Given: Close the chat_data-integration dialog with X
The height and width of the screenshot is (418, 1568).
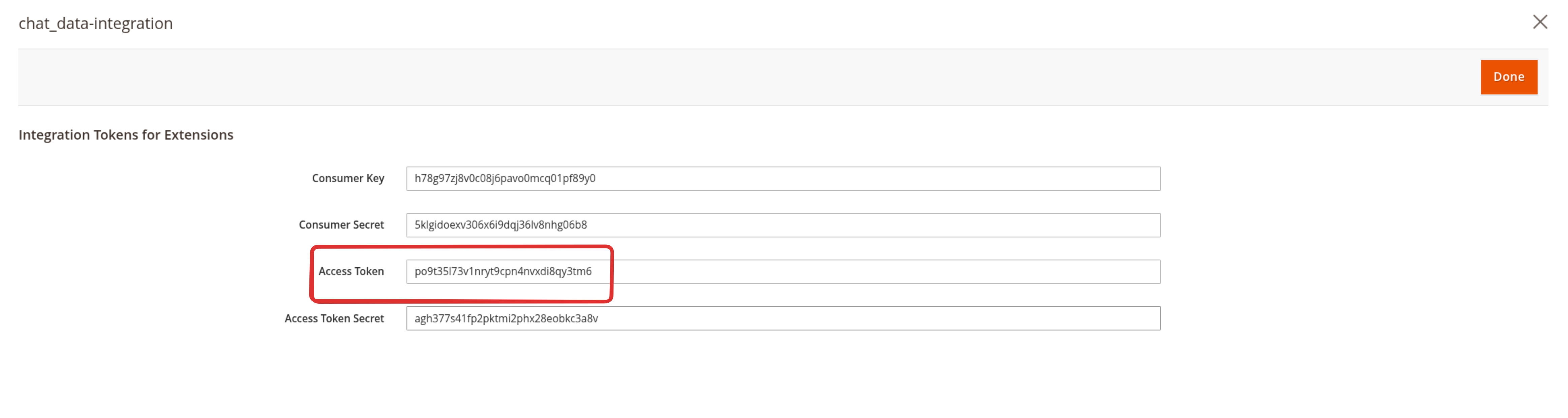Looking at the screenshot, I should (1539, 23).
